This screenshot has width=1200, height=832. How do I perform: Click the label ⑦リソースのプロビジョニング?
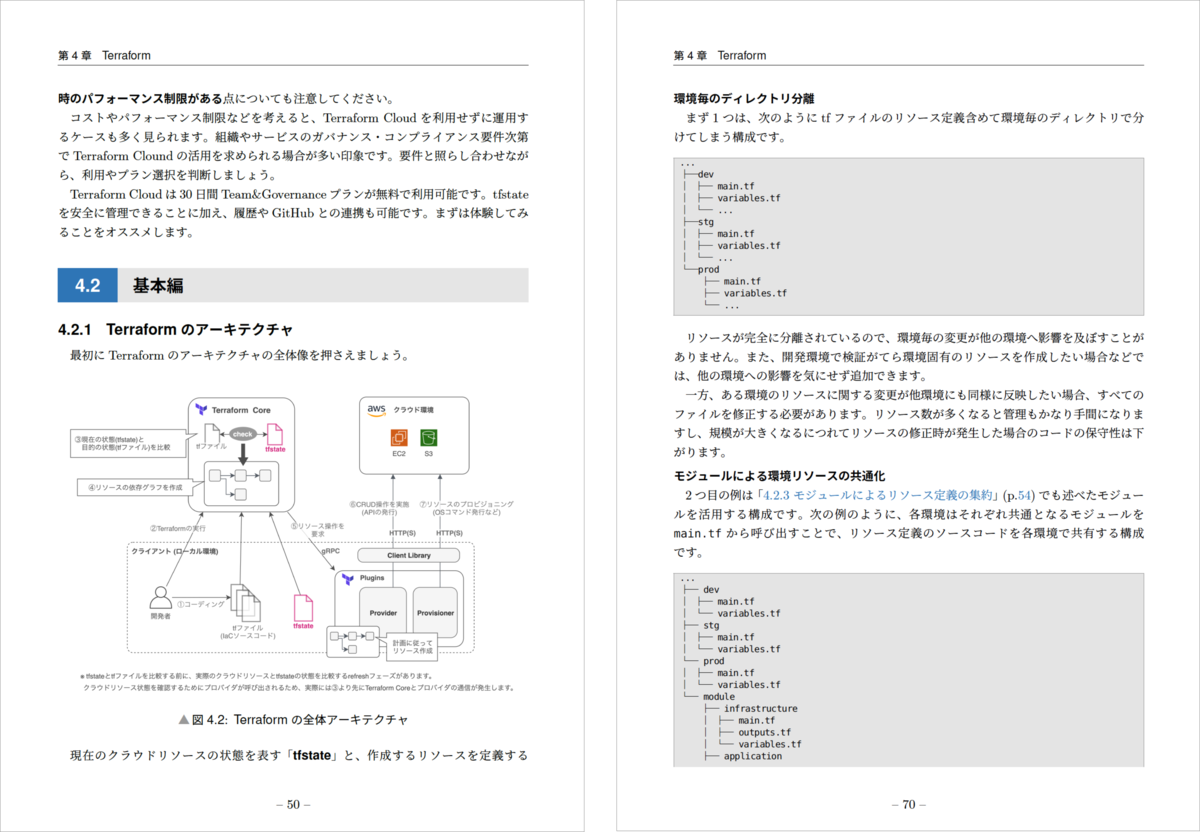pos(466,508)
